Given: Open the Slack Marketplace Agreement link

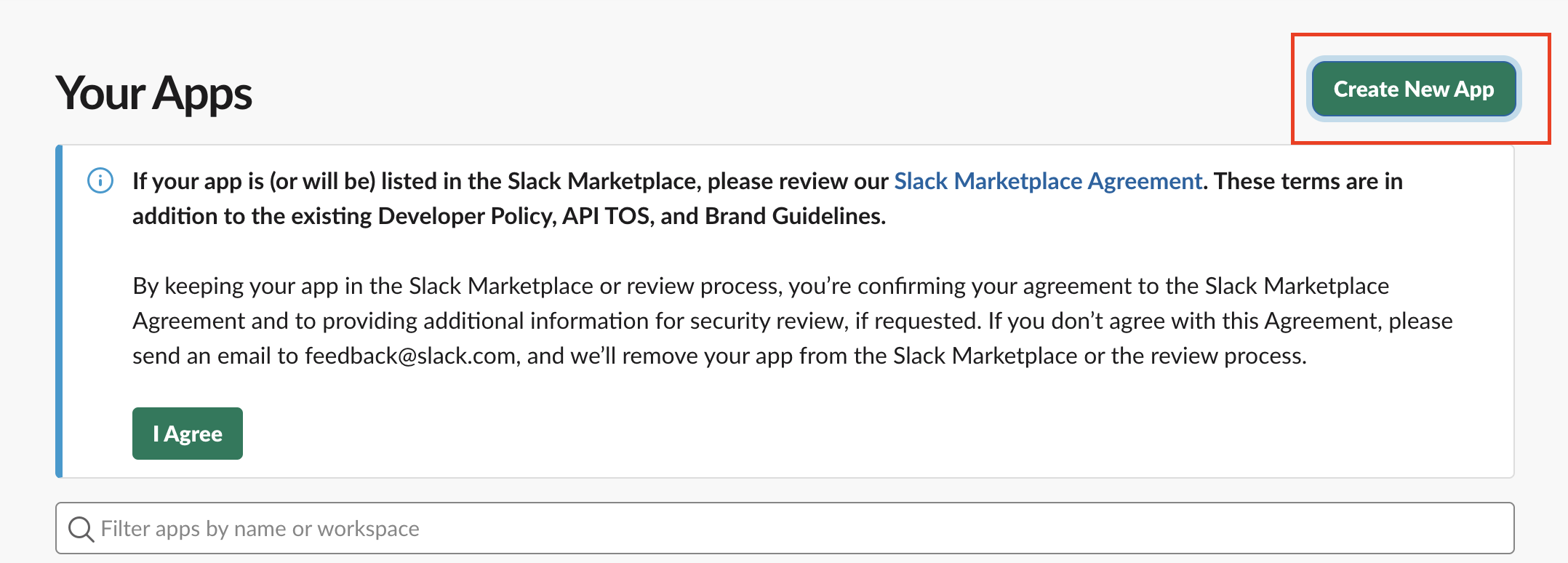Looking at the screenshot, I should (1047, 181).
